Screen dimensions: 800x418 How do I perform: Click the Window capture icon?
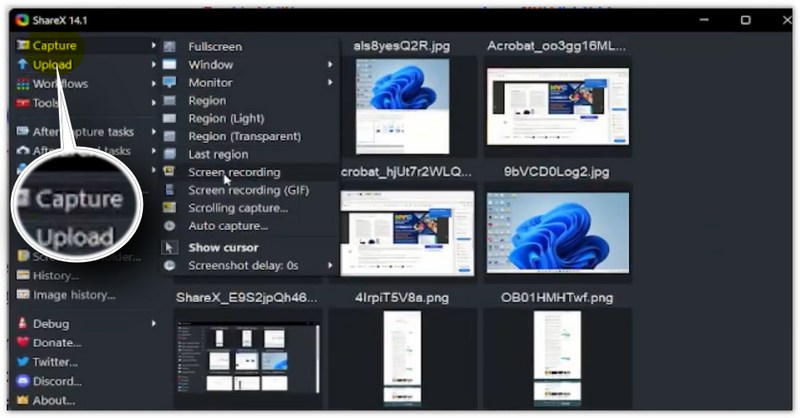pos(169,64)
